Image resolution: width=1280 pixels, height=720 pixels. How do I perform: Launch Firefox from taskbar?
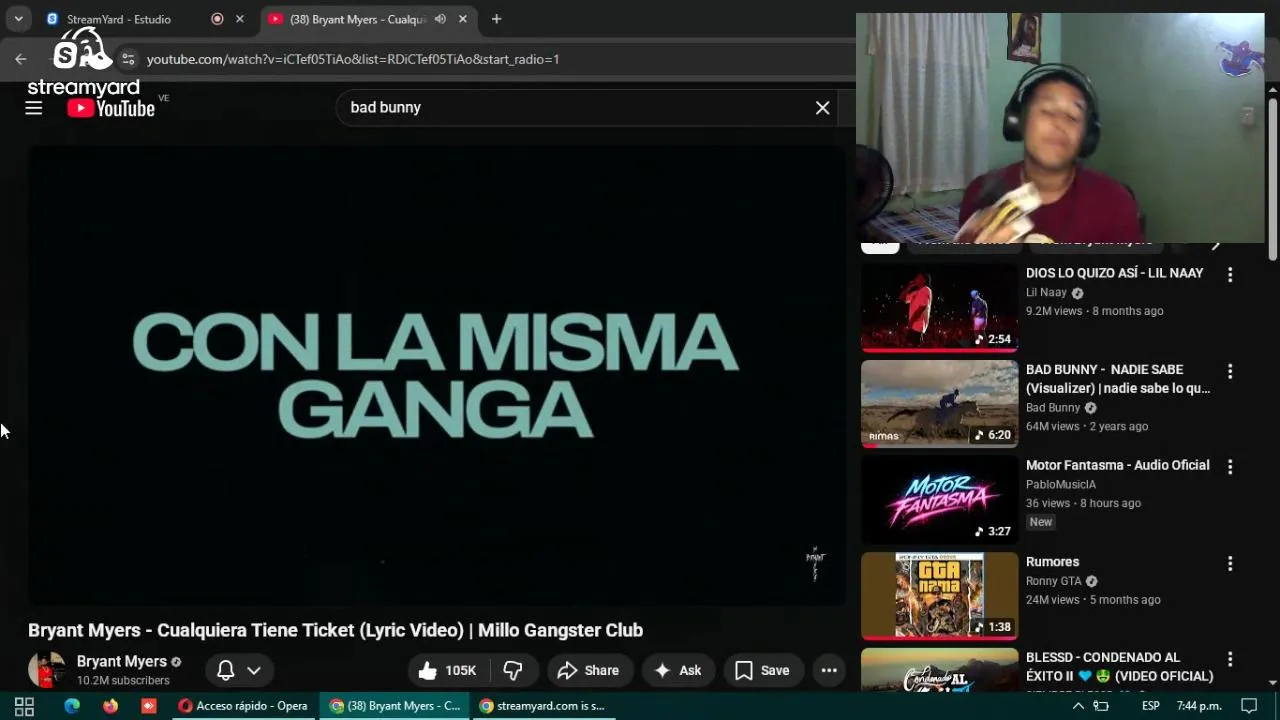[110, 706]
